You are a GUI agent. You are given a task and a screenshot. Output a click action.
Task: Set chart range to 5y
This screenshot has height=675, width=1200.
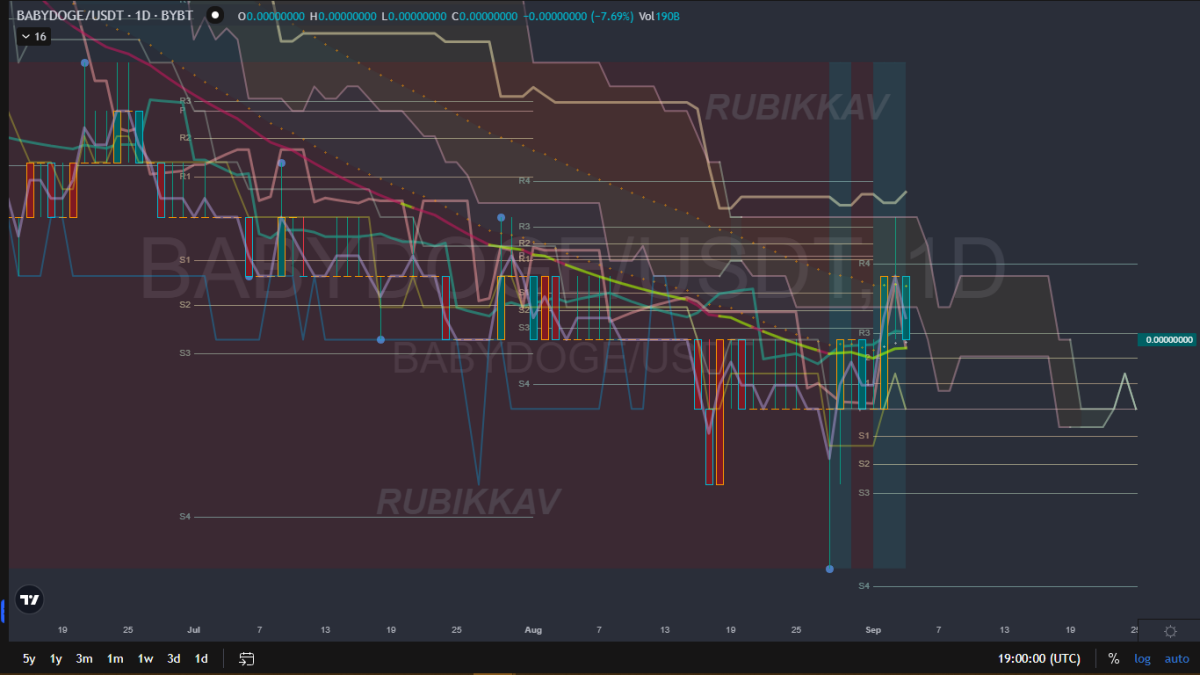pos(29,659)
